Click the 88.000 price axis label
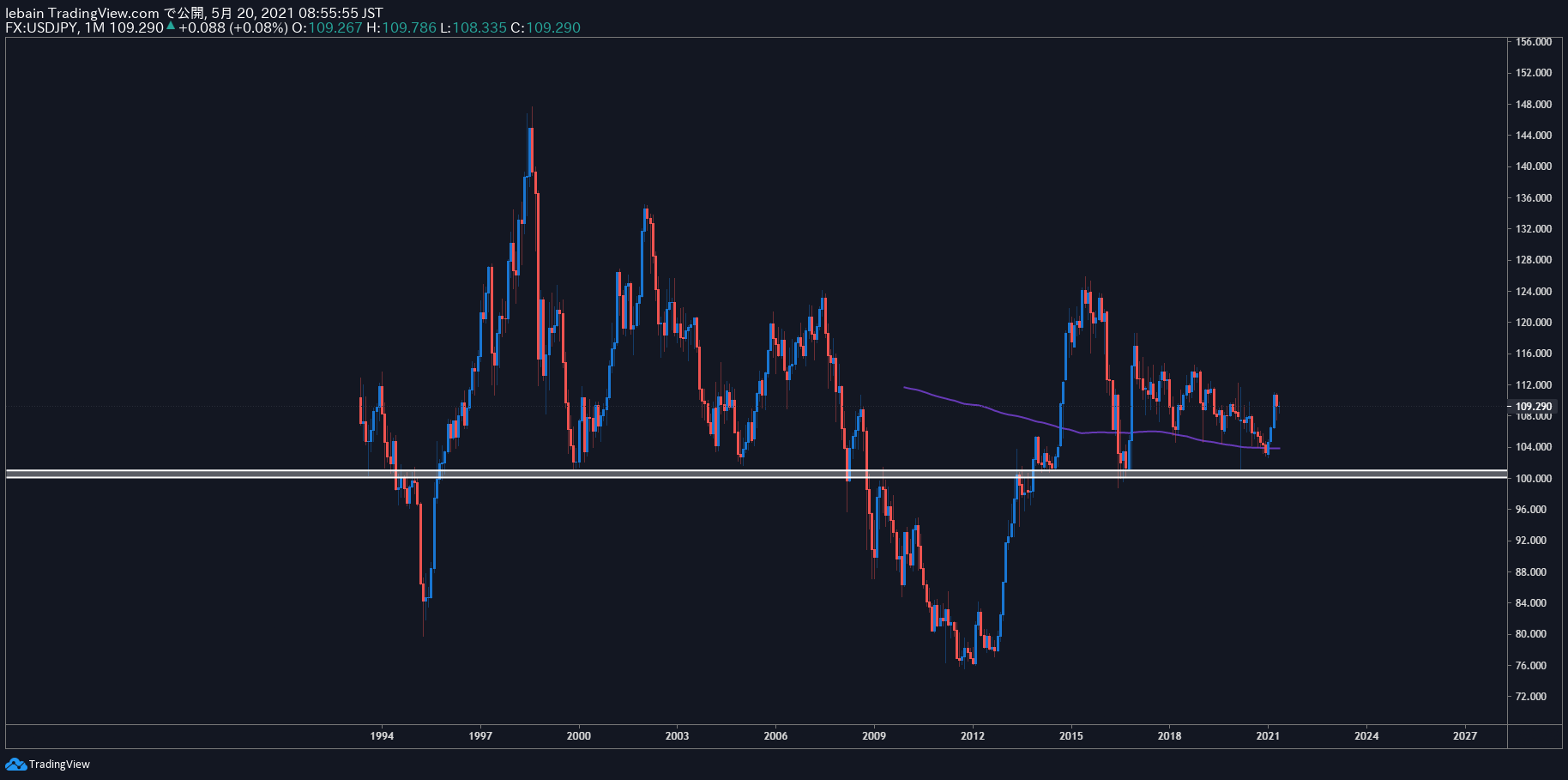Image resolution: width=1568 pixels, height=780 pixels. [1531, 571]
